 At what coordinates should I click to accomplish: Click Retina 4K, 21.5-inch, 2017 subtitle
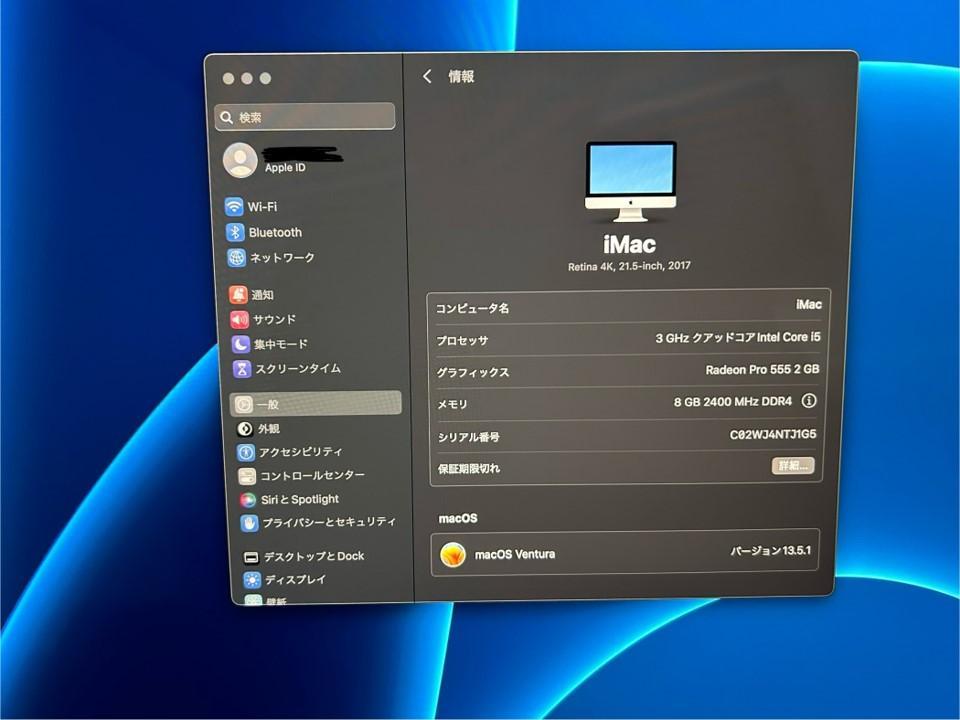pos(629,266)
